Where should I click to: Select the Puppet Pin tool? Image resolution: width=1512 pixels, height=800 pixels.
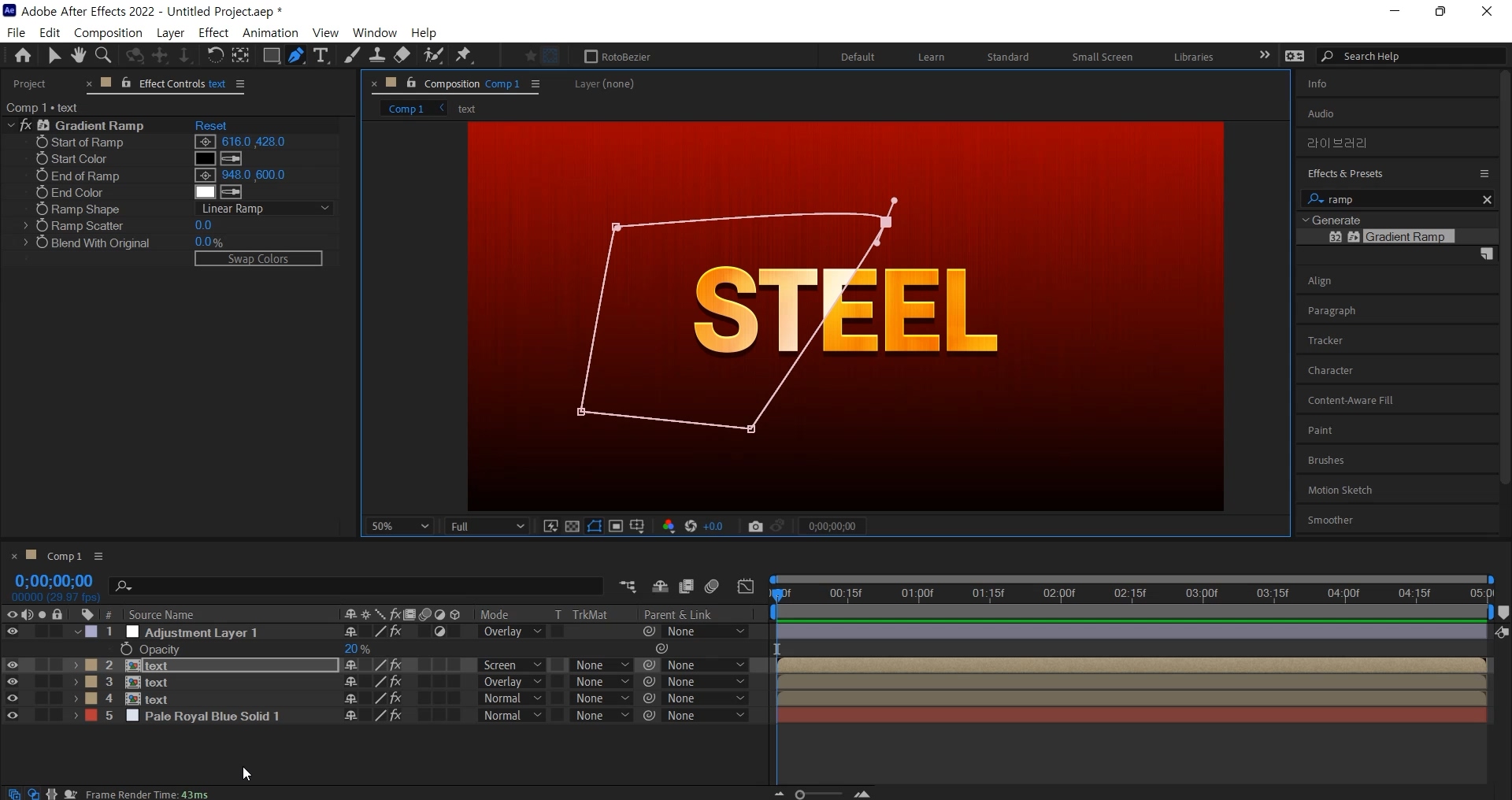(464, 55)
